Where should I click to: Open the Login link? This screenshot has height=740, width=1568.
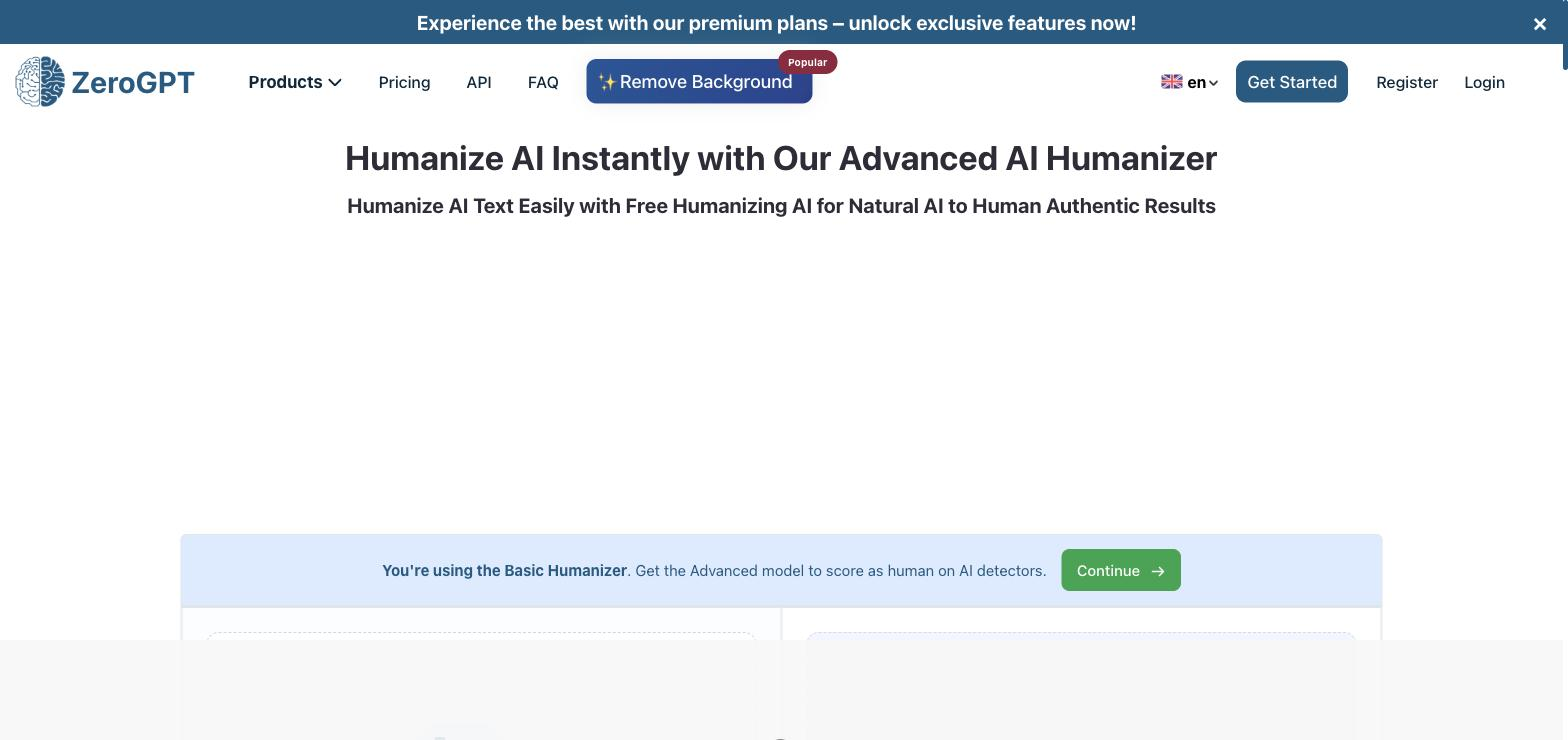pos(1484,82)
